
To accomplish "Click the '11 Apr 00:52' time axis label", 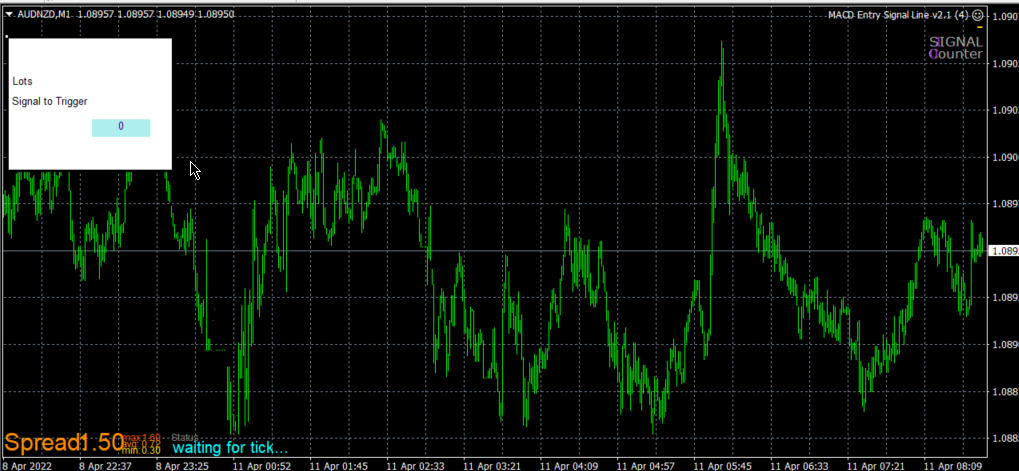I will [261, 466].
